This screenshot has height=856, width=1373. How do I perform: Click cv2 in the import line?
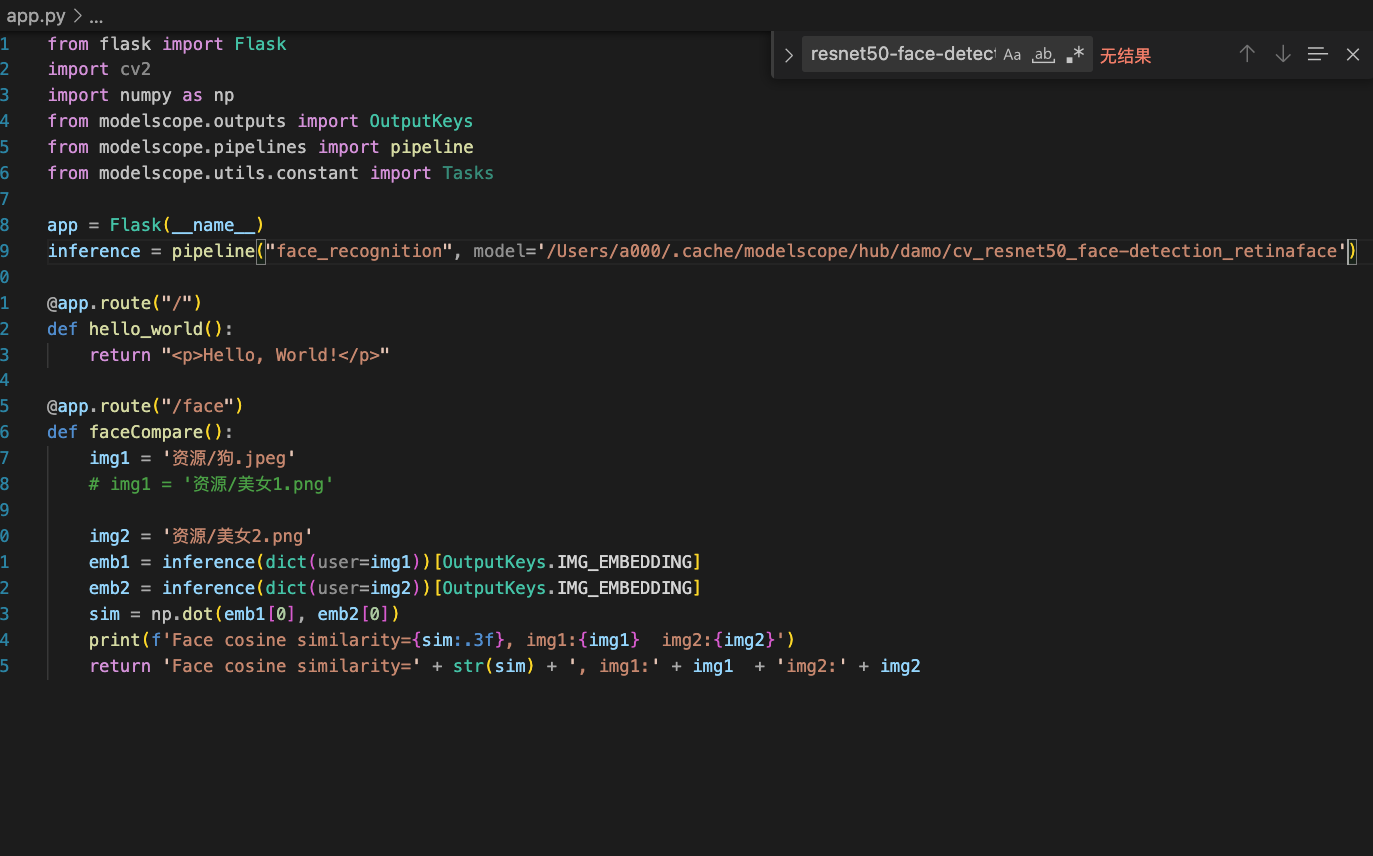pos(135,69)
